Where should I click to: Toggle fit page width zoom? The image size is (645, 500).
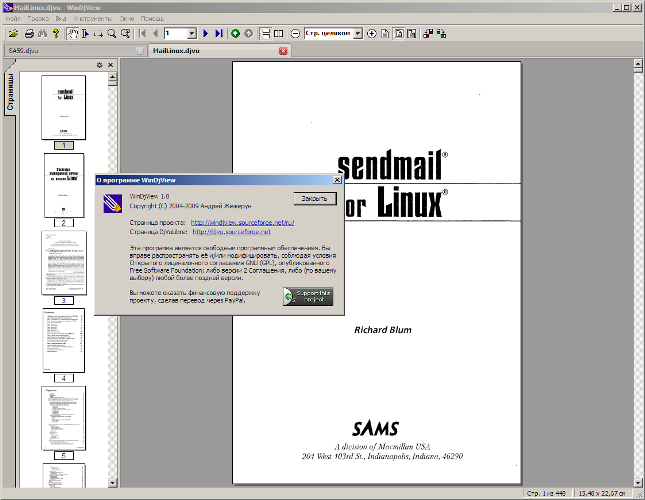pyautogui.click(x=411, y=34)
